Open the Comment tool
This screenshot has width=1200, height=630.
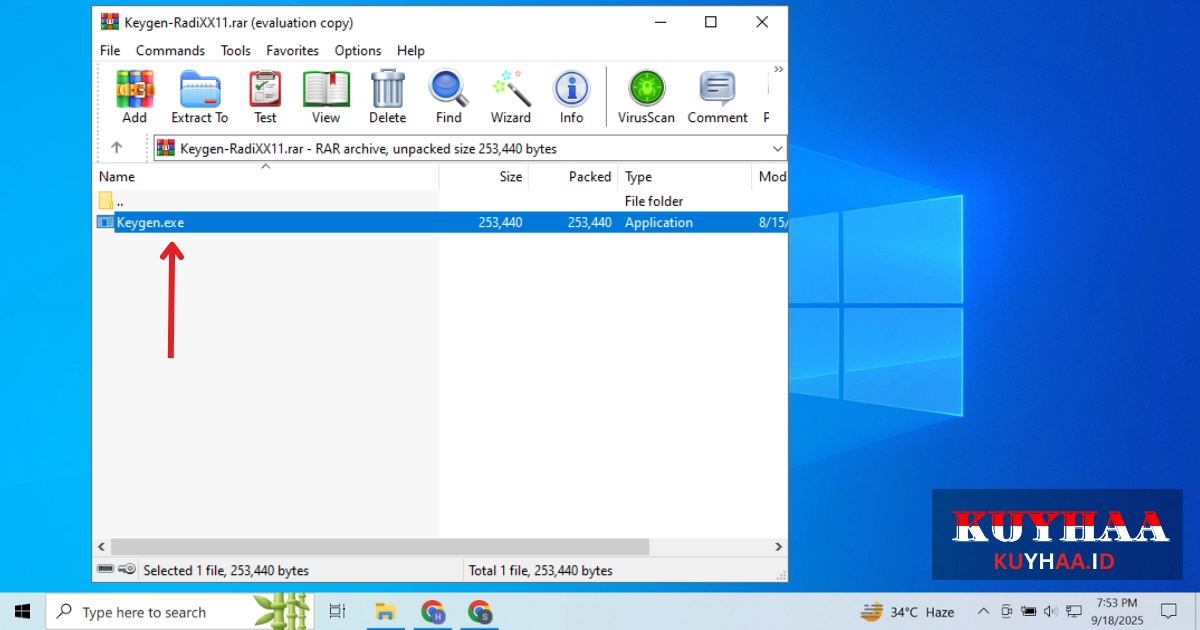tap(717, 97)
